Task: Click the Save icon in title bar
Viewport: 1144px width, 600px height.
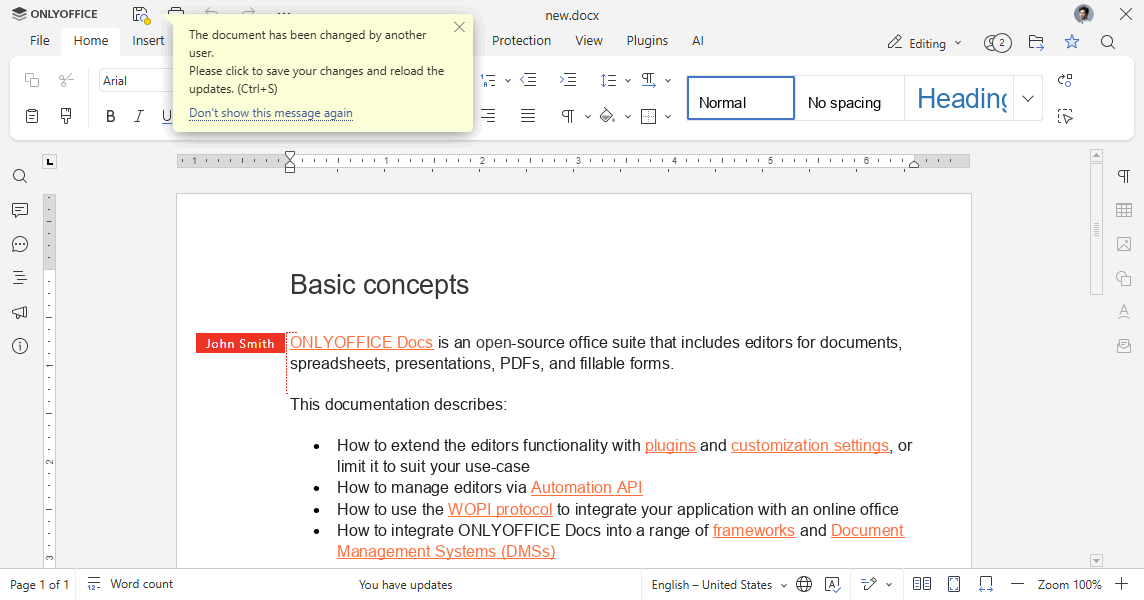Action: coord(140,15)
